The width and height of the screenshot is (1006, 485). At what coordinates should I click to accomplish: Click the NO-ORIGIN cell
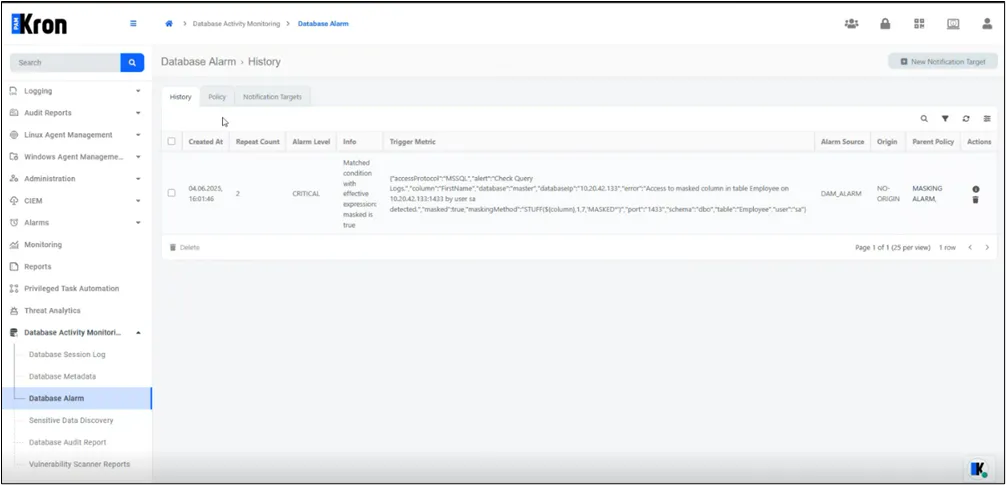(x=889, y=194)
